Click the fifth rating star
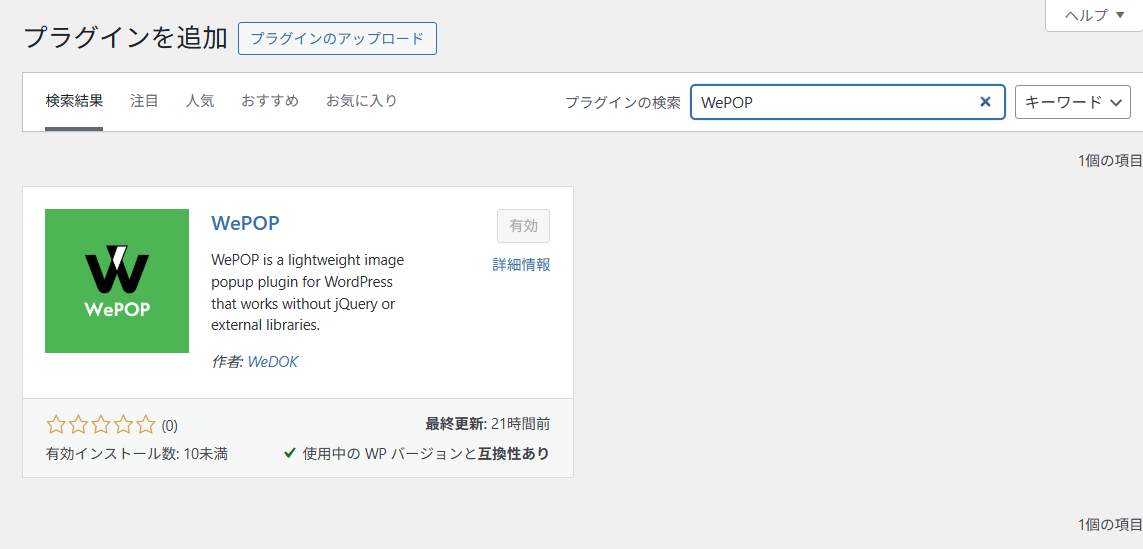The width and height of the screenshot is (1143, 549). point(146,424)
